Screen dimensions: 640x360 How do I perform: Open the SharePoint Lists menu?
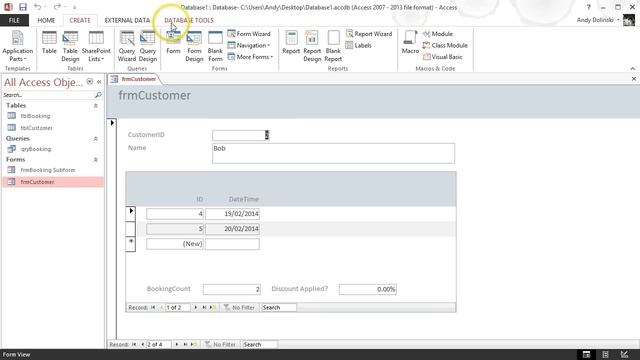pyautogui.click(x=96, y=47)
